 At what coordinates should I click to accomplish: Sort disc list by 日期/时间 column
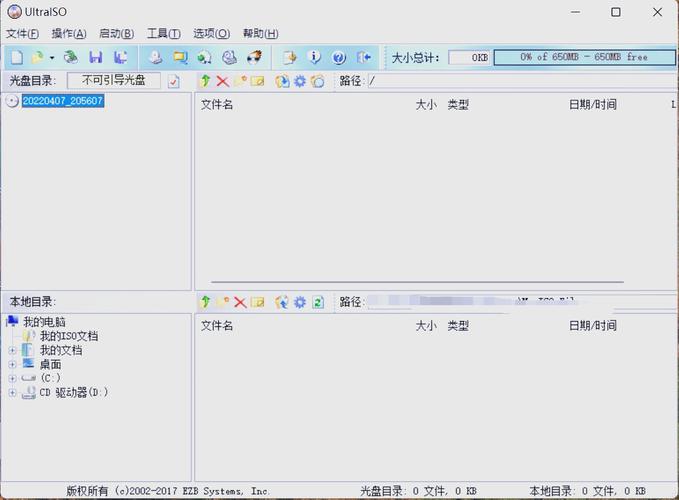coord(592,104)
